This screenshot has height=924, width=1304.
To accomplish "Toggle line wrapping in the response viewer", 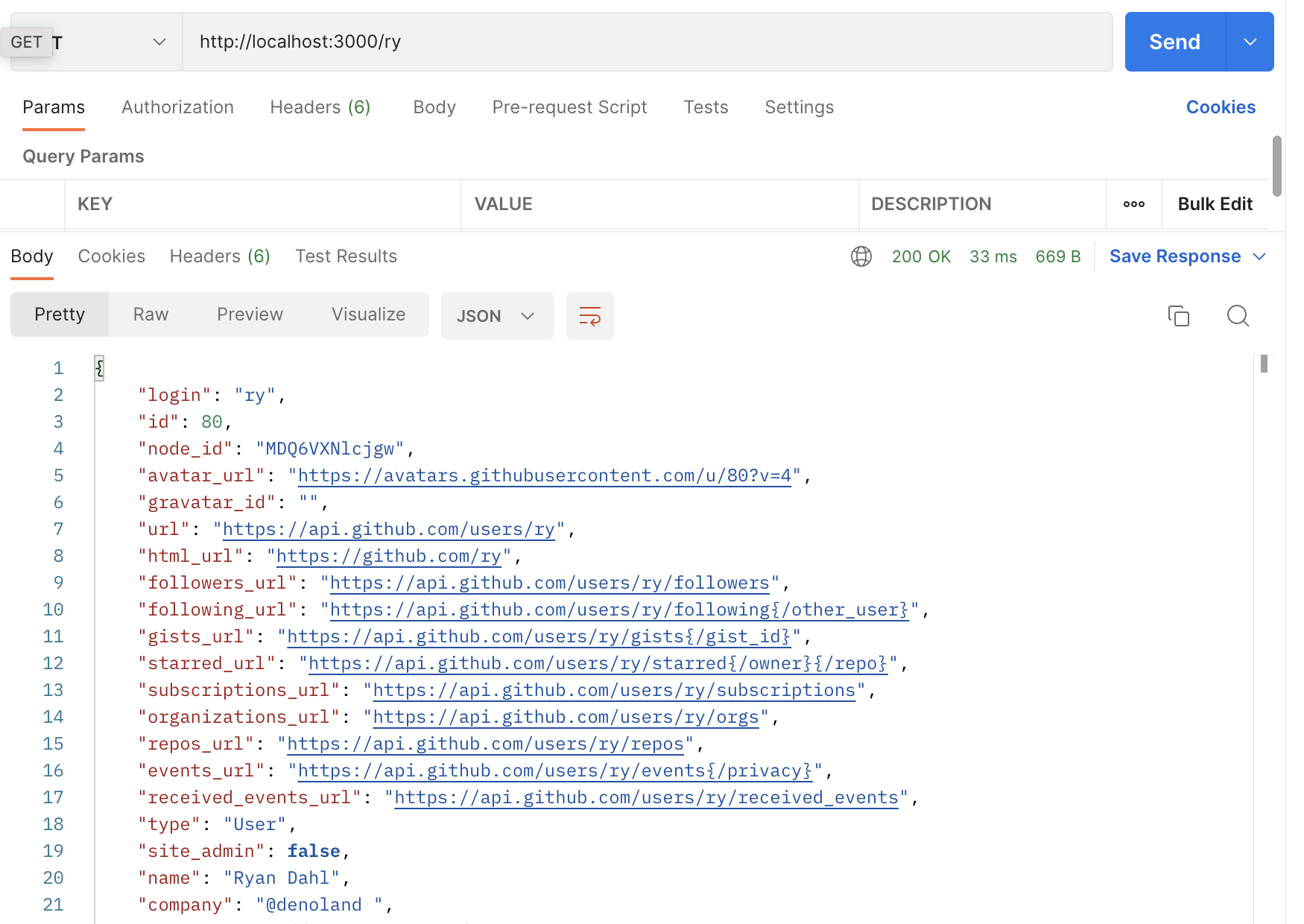I will click(x=589, y=316).
